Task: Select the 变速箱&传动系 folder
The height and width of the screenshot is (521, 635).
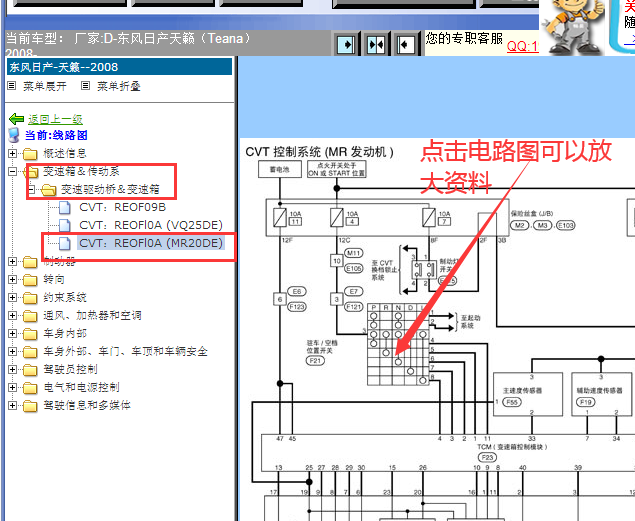Action: coord(81,172)
